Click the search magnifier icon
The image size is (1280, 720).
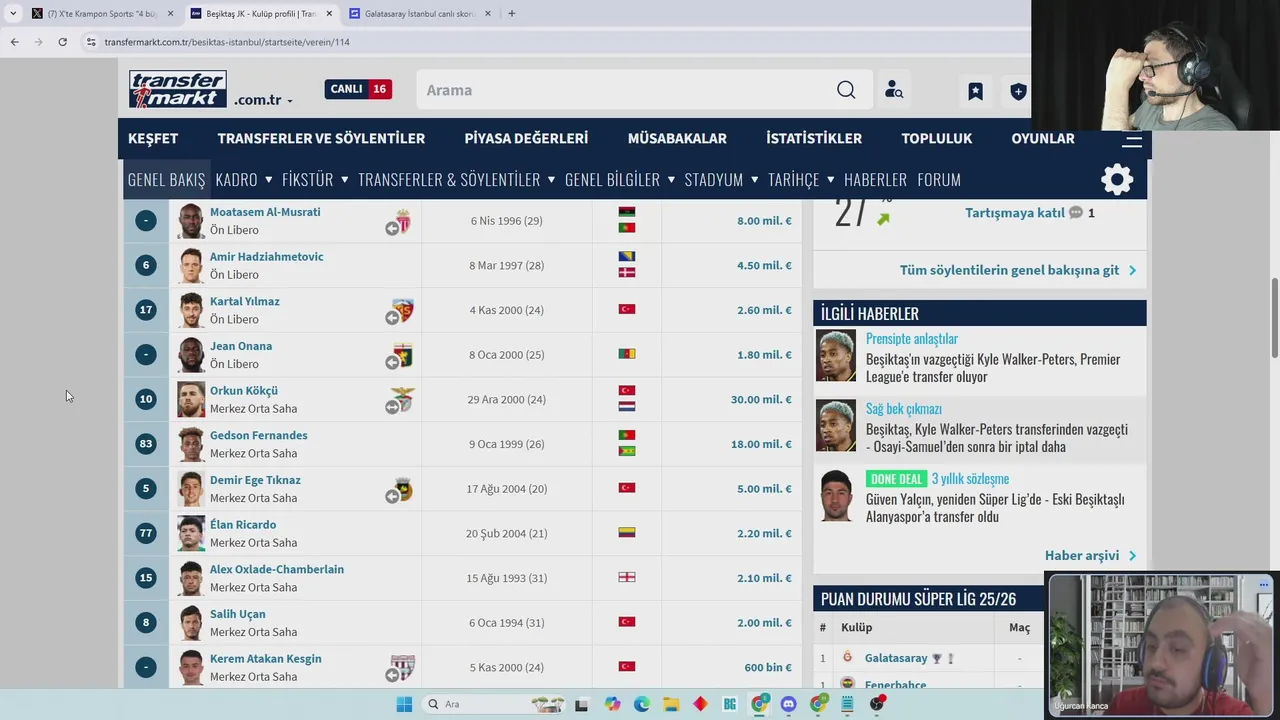click(x=846, y=90)
